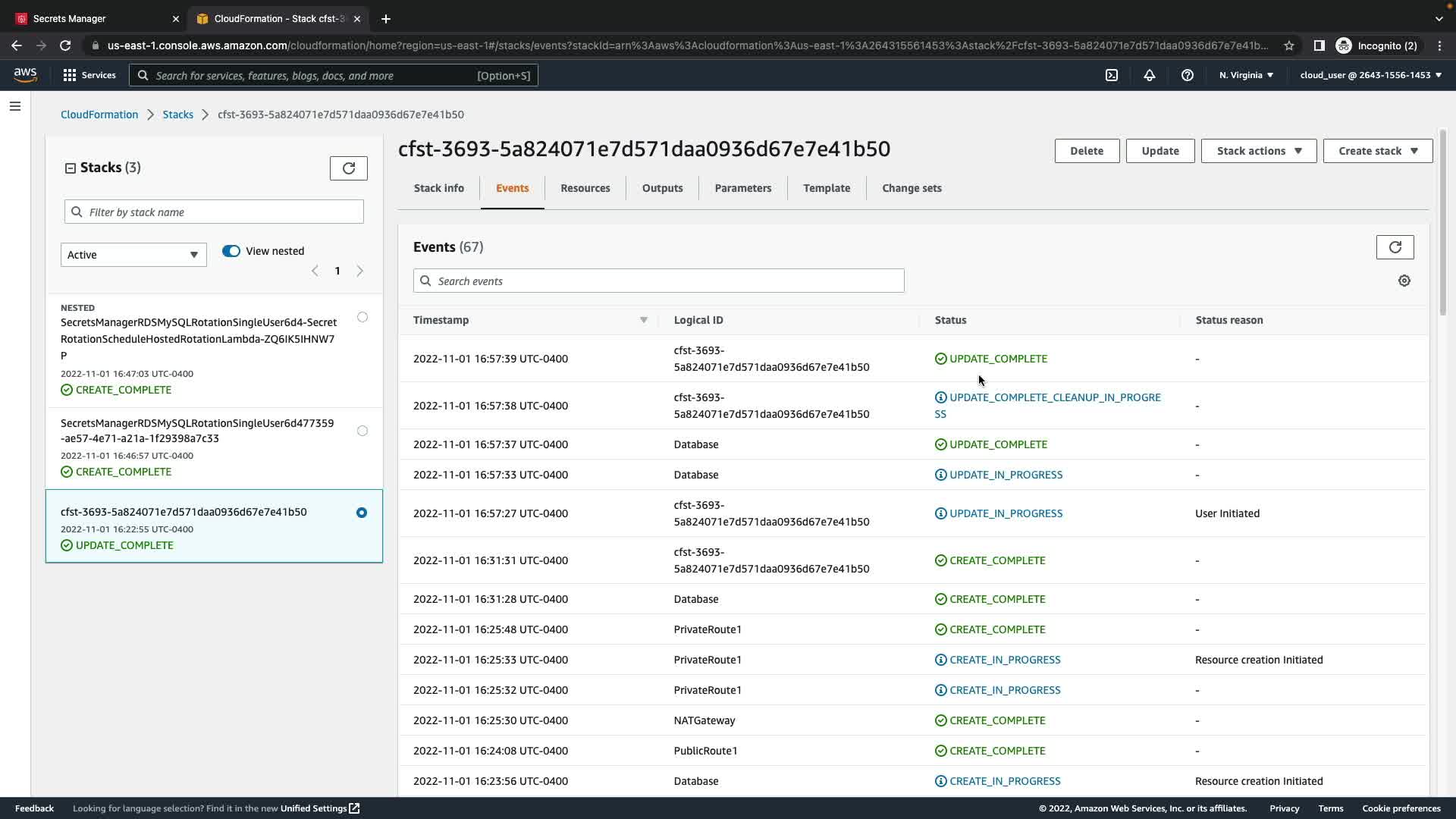Open the Active stack filter dropdown

133,255
